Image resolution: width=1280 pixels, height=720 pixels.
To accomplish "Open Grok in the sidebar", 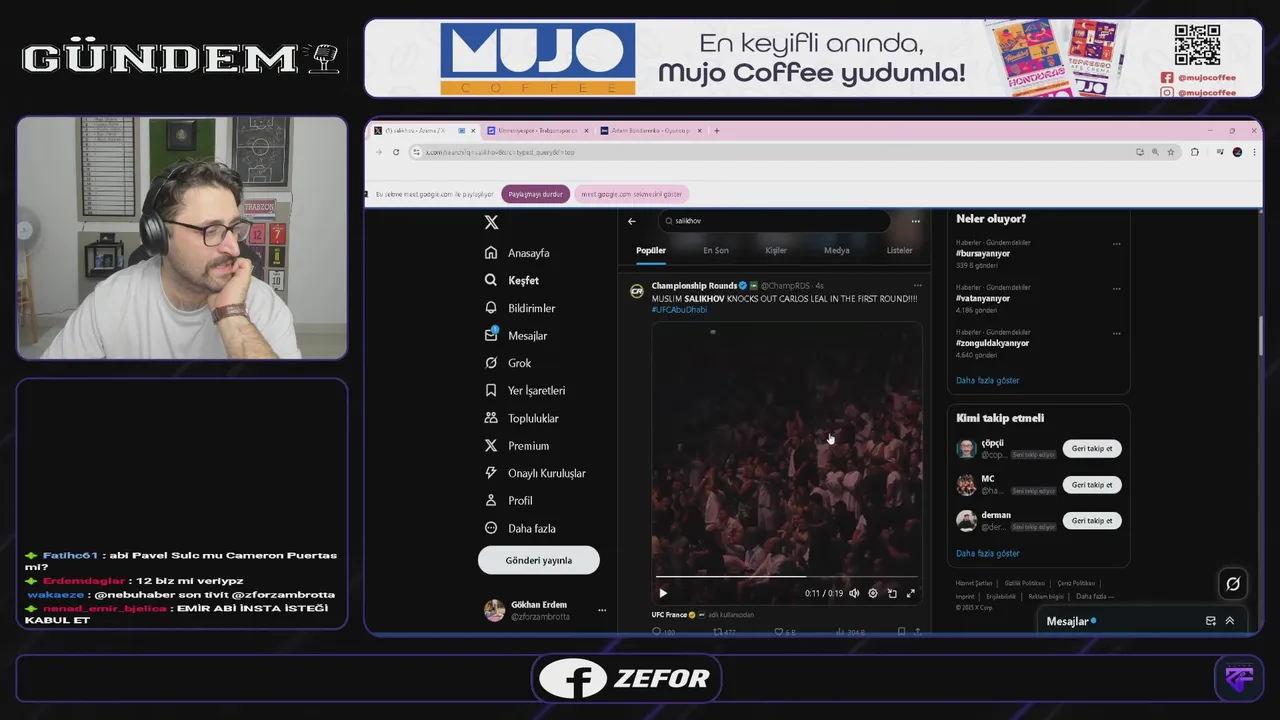I will click(x=507, y=363).
